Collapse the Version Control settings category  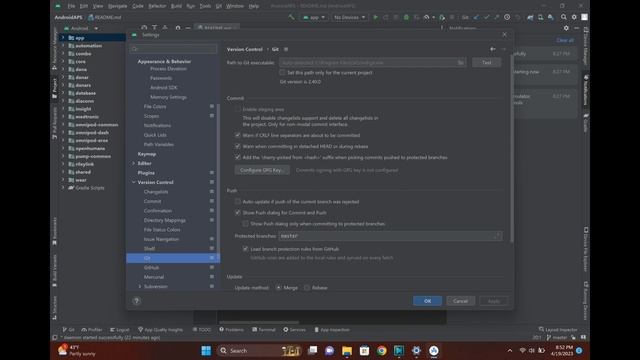133,182
